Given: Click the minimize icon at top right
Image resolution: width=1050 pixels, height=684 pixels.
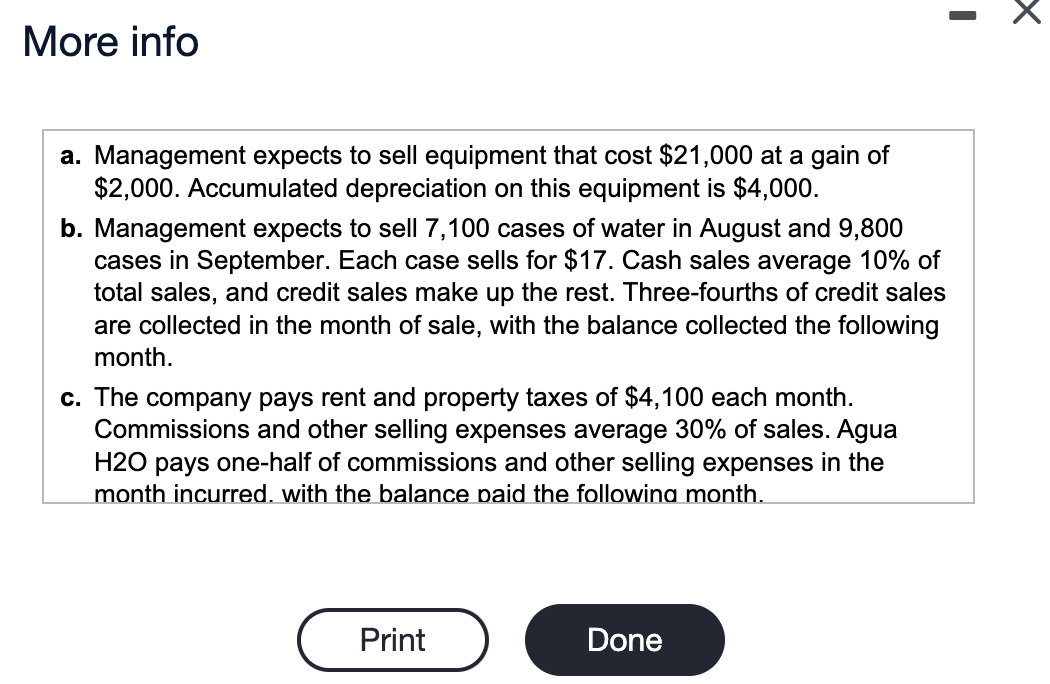Looking at the screenshot, I should [963, 14].
